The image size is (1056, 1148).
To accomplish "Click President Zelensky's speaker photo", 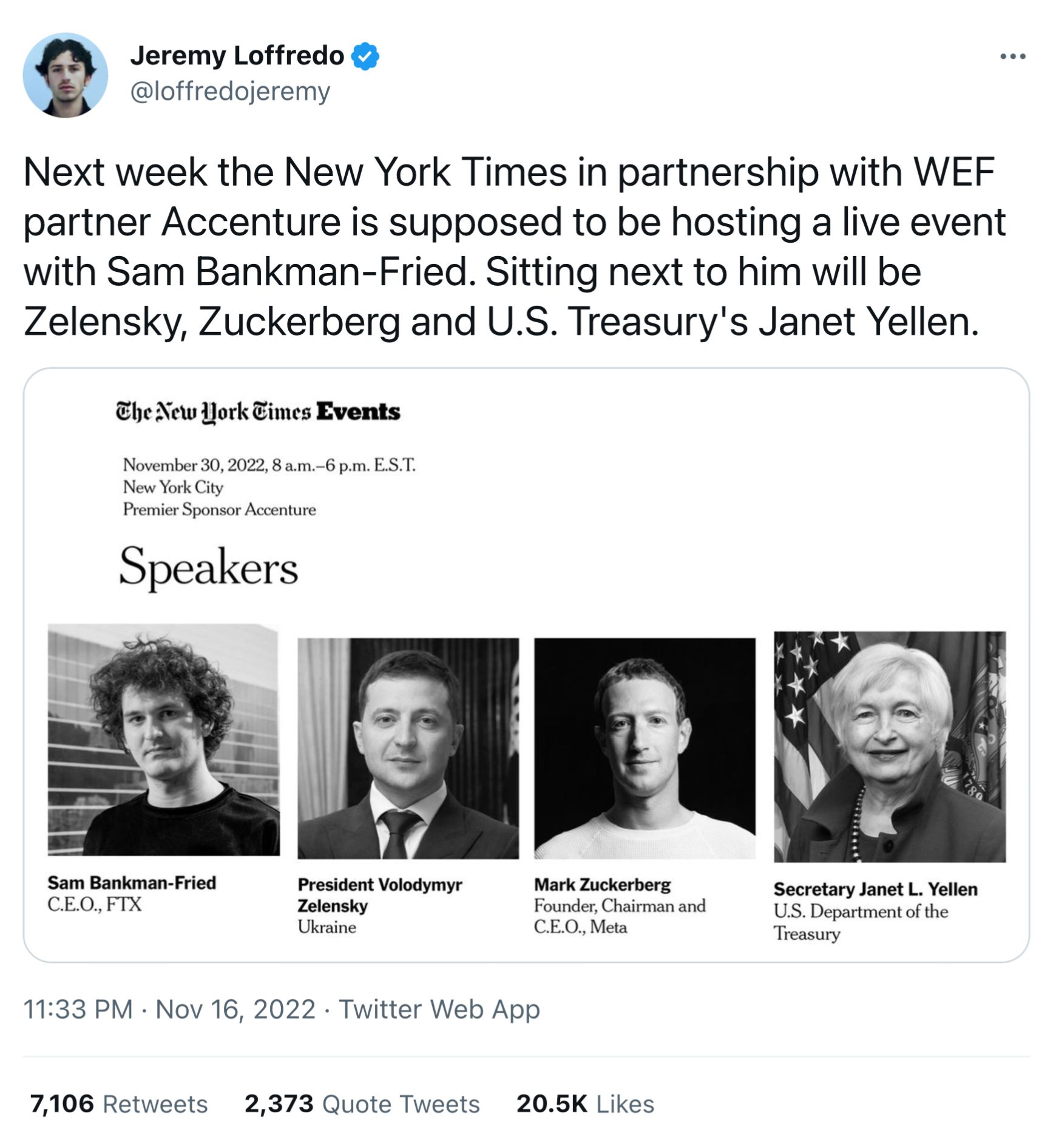I will click(408, 748).
